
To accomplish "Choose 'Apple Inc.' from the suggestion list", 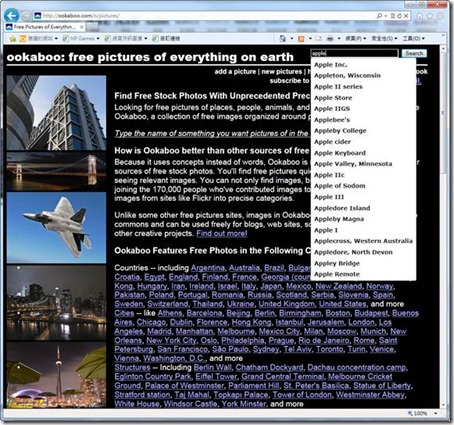I will coord(363,65).
